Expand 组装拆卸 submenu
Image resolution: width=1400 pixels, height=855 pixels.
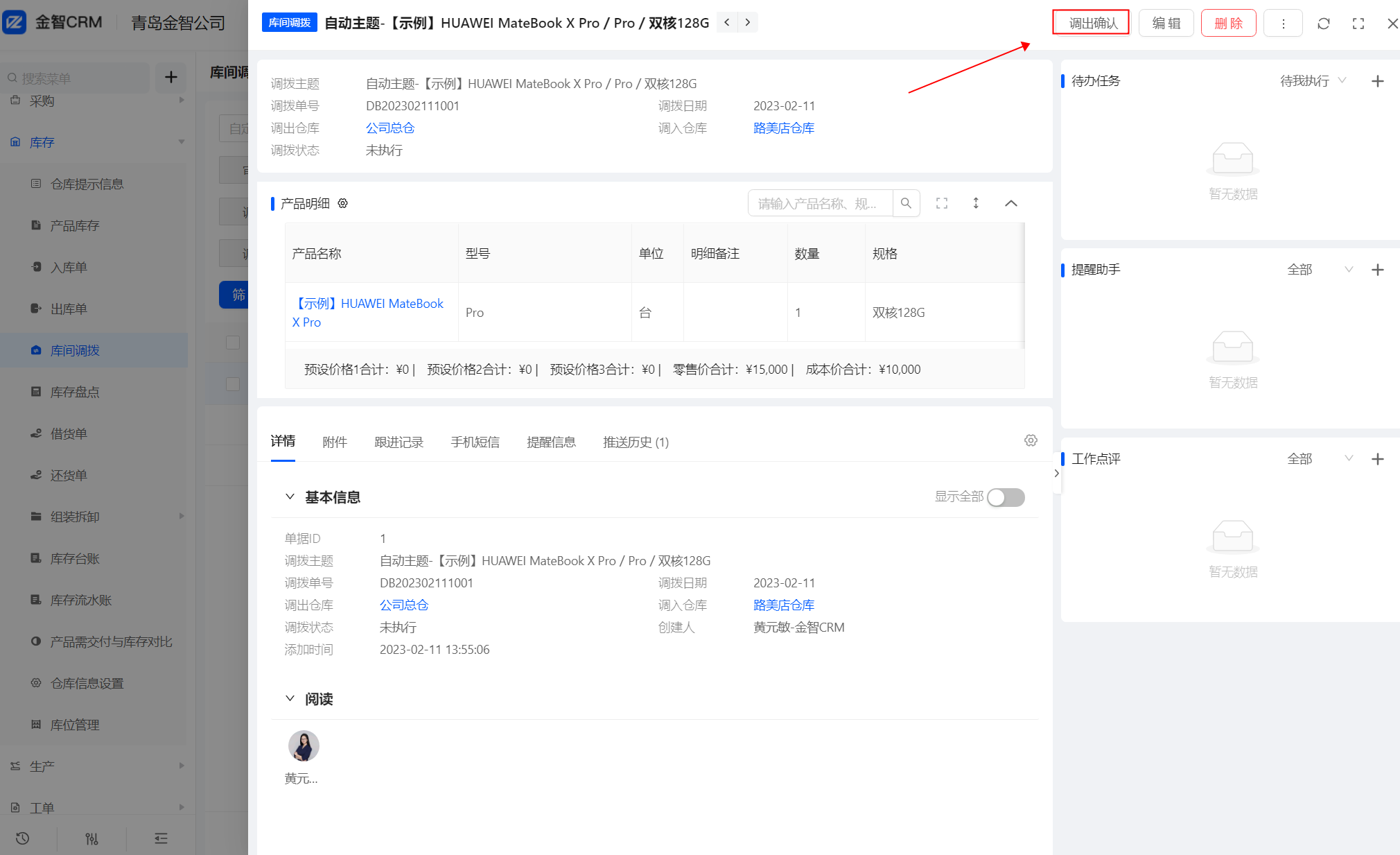[94, 517]
